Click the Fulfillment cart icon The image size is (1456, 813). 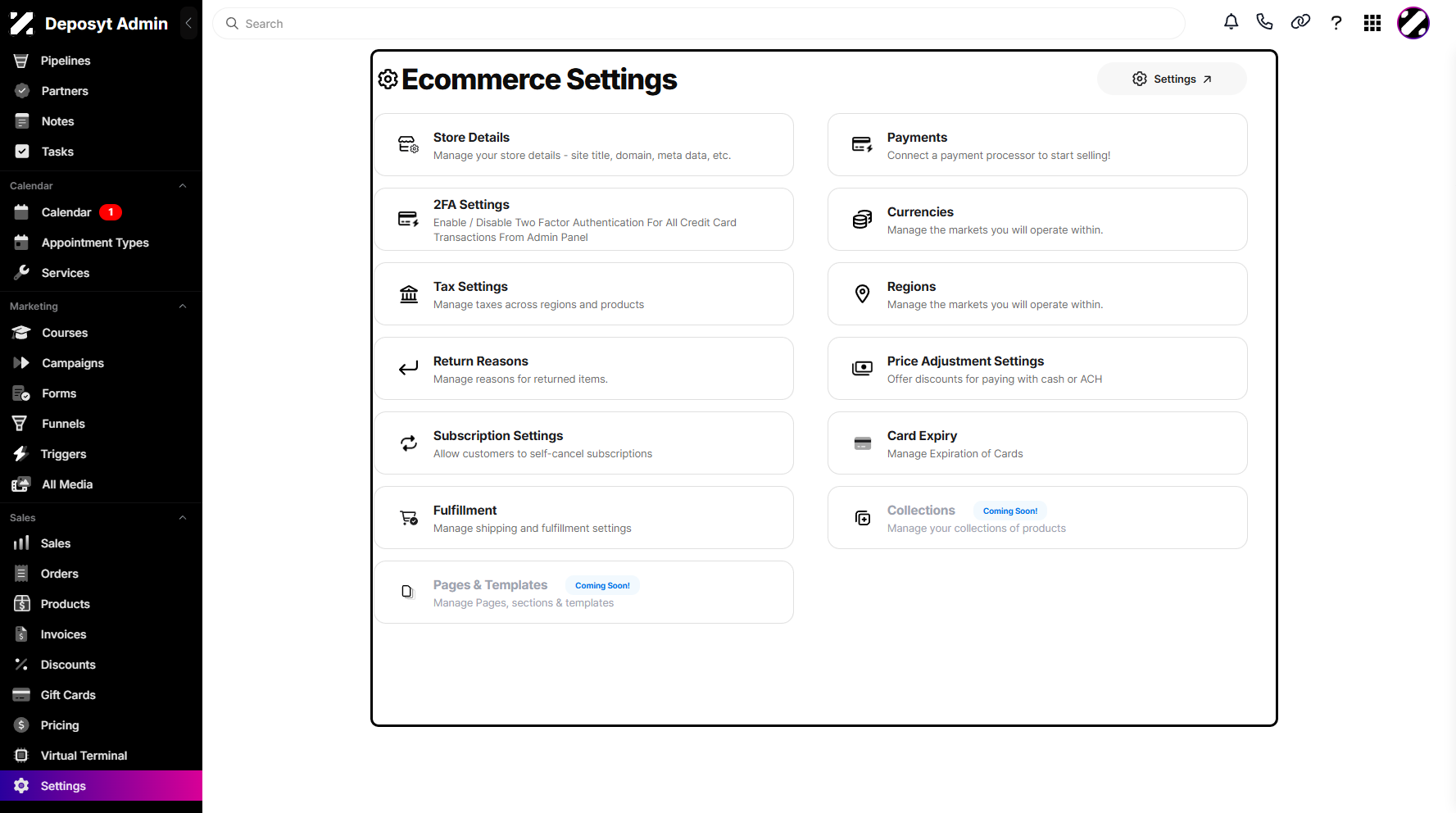[x=409, y=518]
